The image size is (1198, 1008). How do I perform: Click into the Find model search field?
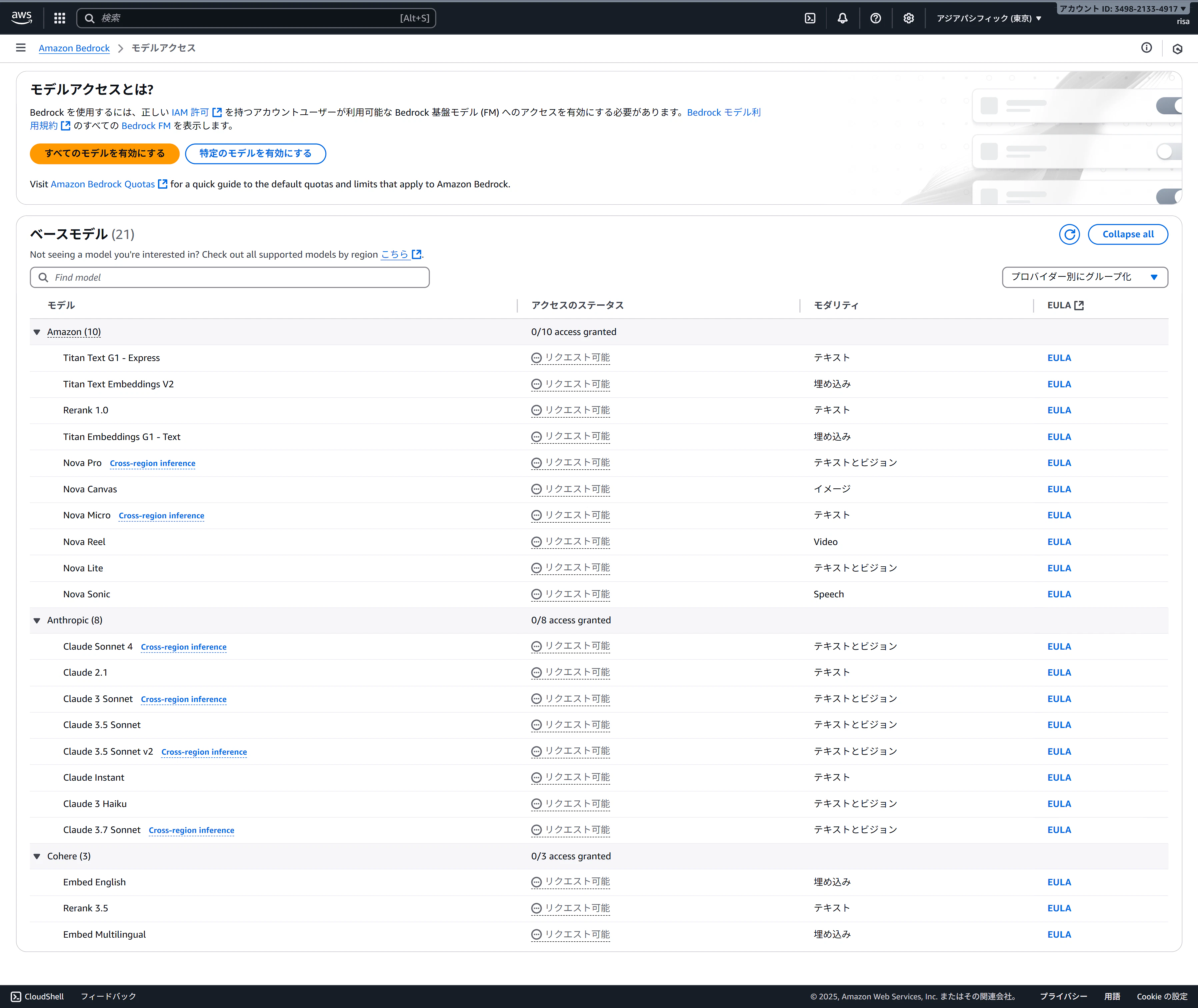[x=230, y=277]
